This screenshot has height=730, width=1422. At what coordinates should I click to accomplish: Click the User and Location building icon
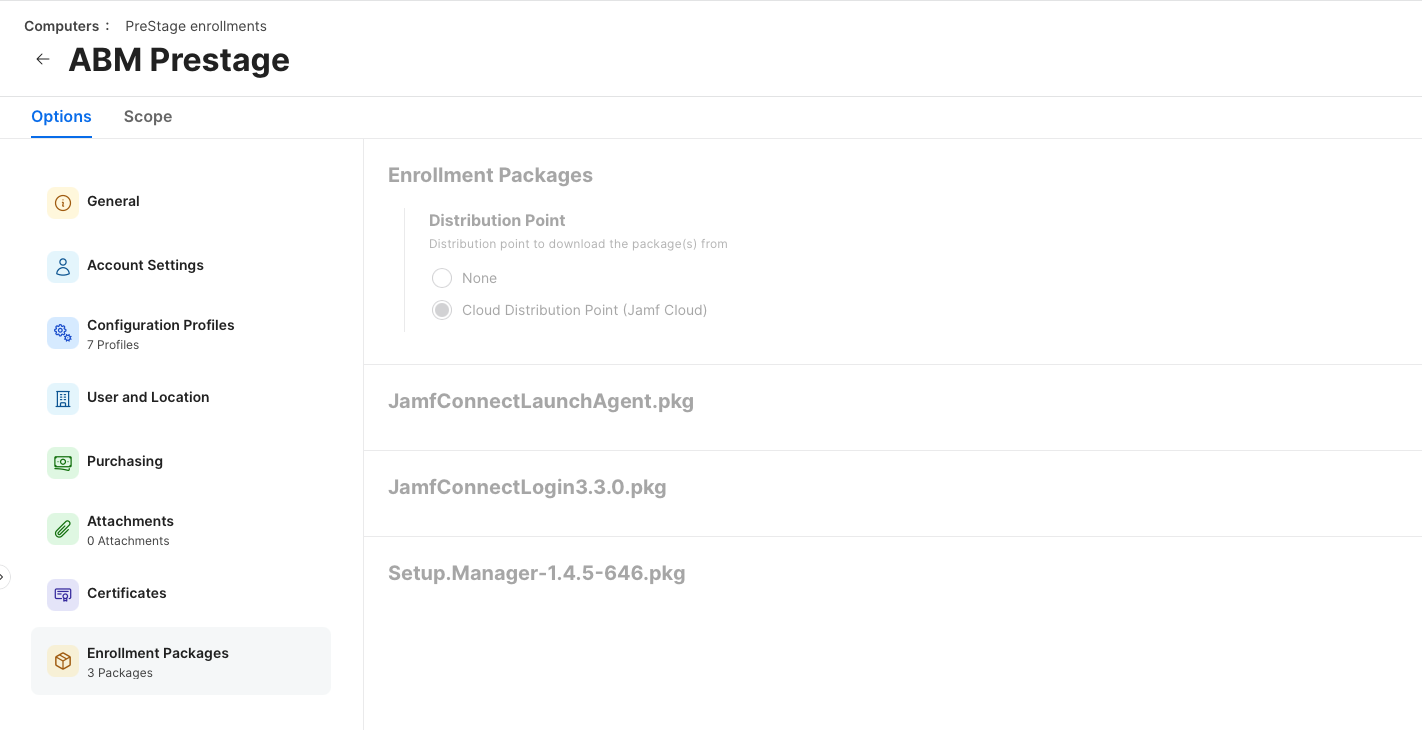(x=63, y=399)
